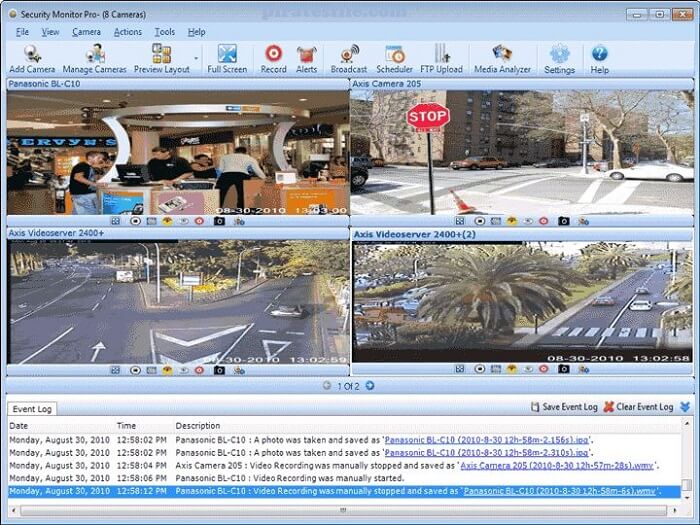This screenshot has width=700, height=525.
Task: Open Axis Camera 205 12h-57m-28s.wmv link
Action: (557, 465)
